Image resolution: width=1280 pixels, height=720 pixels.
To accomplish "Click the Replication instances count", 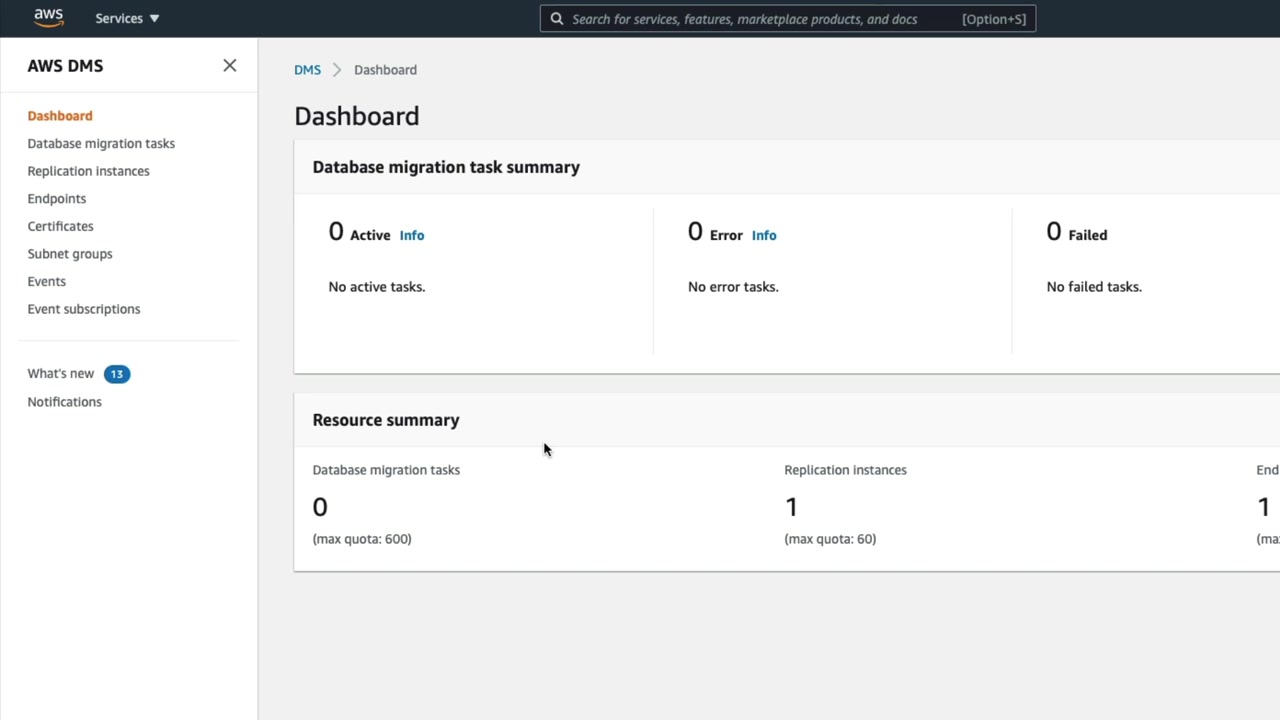I will 791,507.
